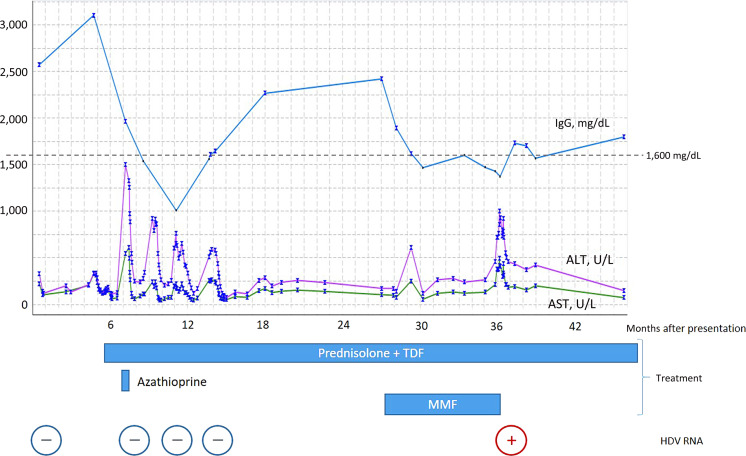This screenshot has height=456, width=746.
Task: Click the month 42 x-axis label
Action: [x=575, y=326]
